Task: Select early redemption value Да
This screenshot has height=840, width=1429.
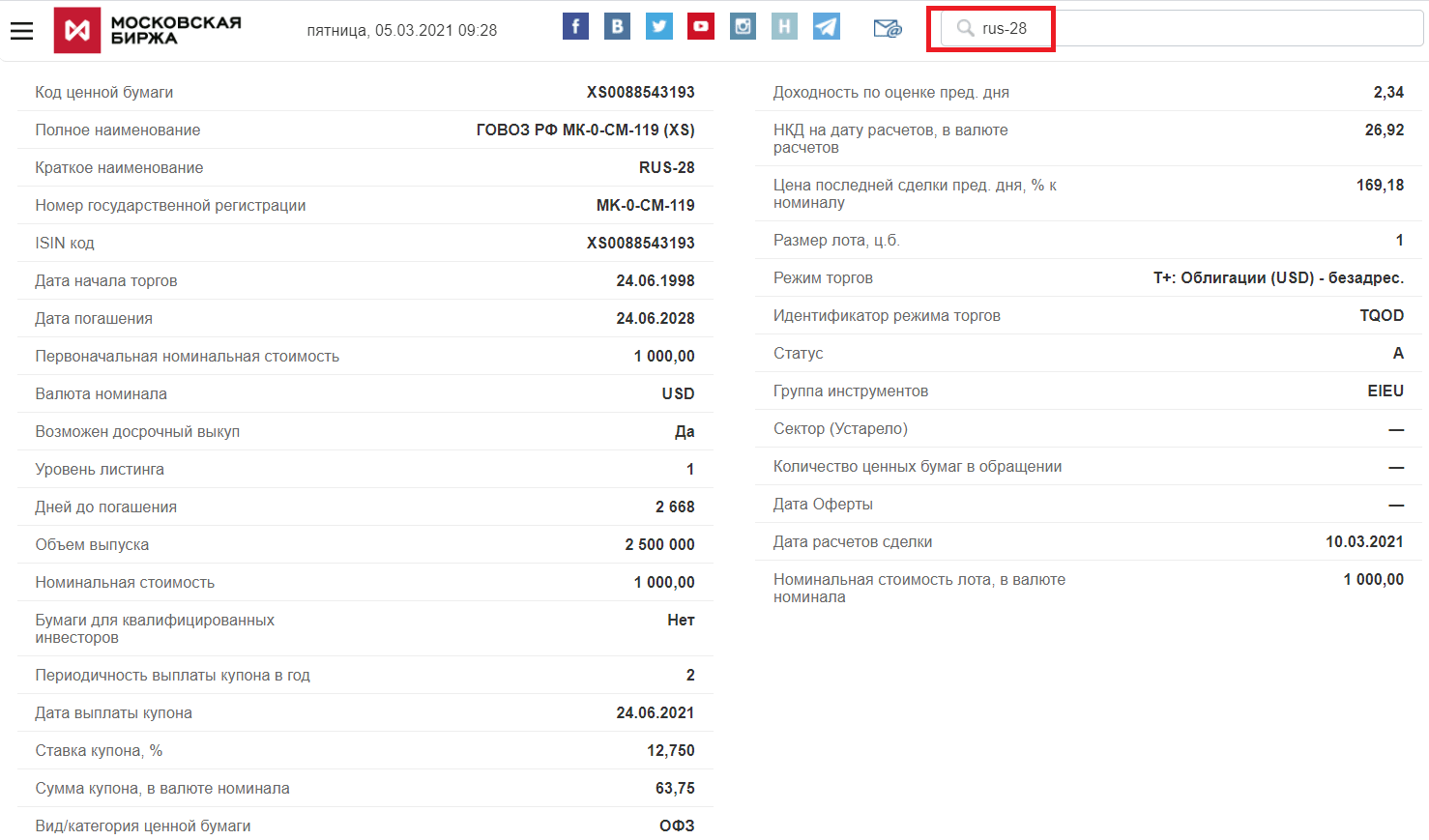Action: pyautogui.click(x=685, y=431)
